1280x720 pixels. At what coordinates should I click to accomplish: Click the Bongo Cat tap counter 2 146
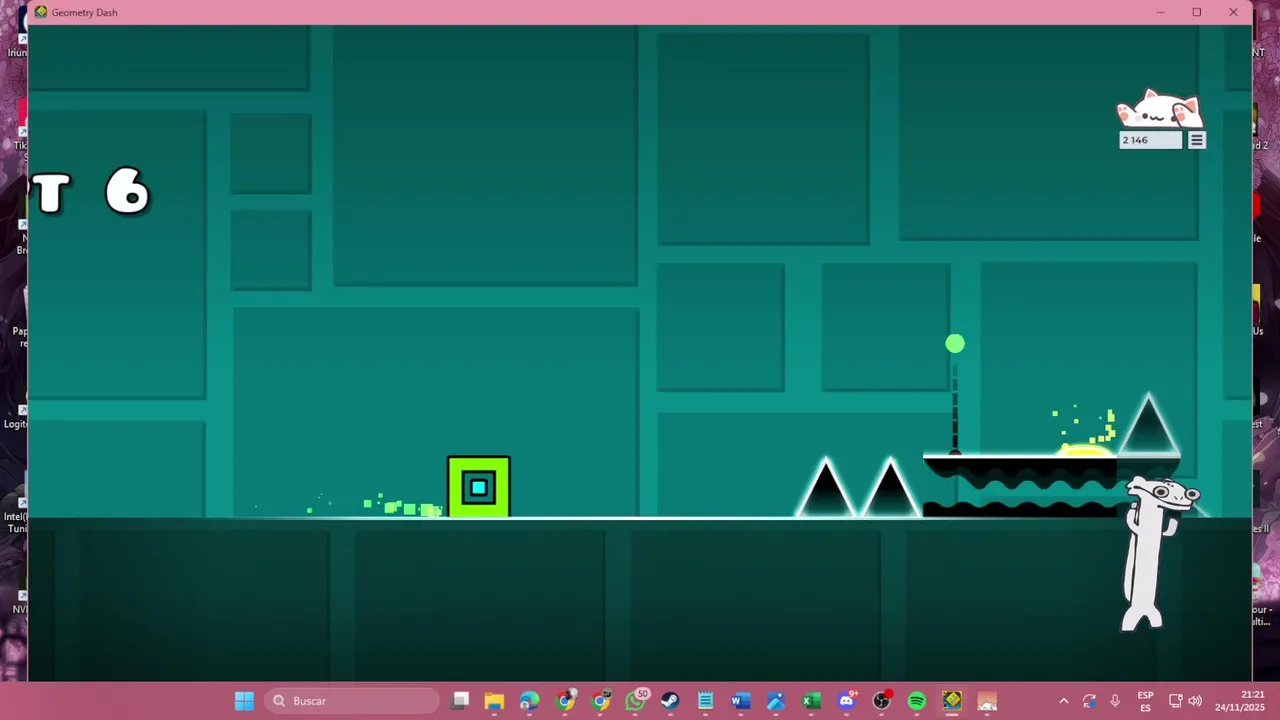coord(1151,140)
